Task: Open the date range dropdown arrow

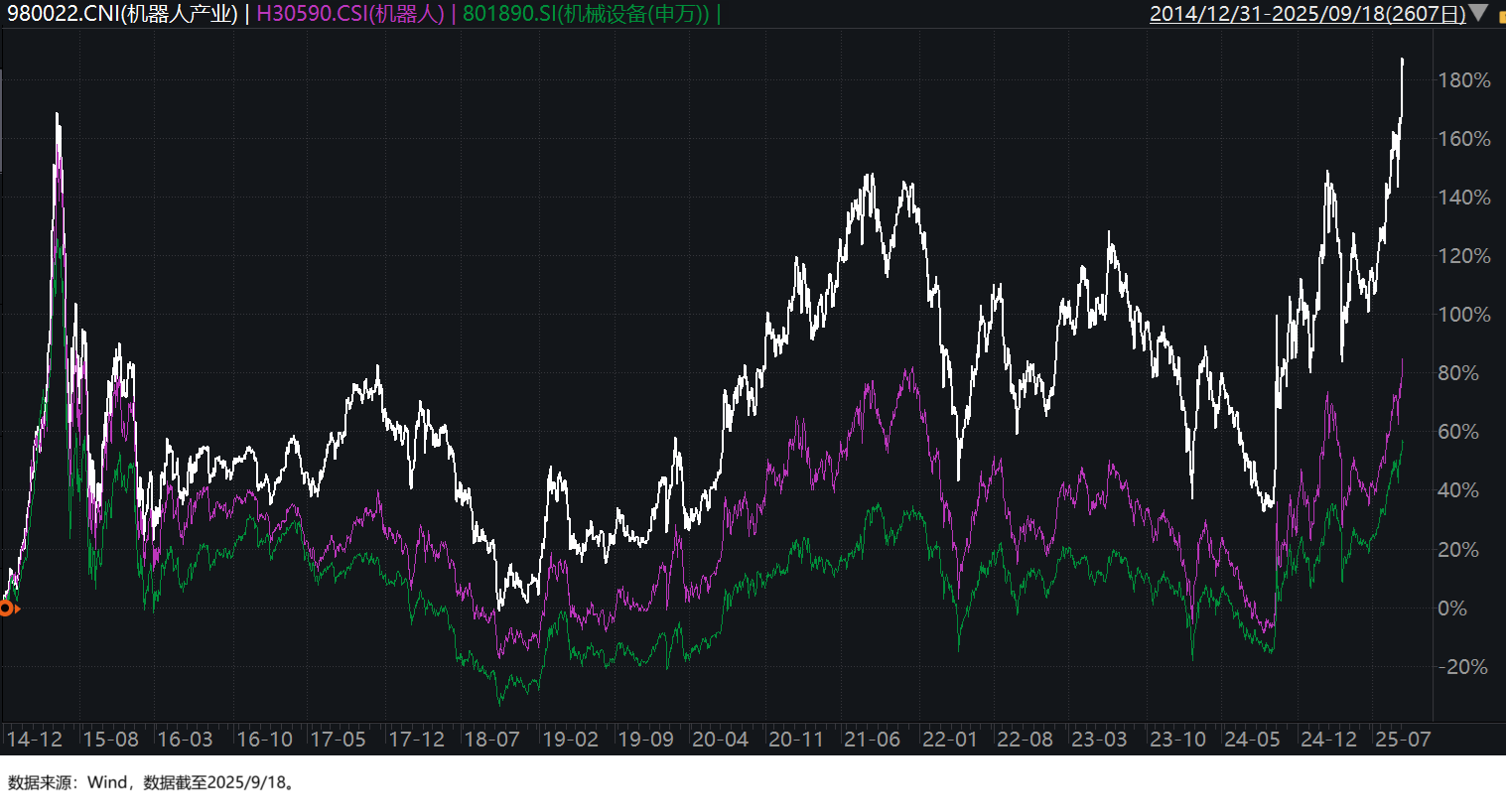Action: click(x=1478, y=13)
